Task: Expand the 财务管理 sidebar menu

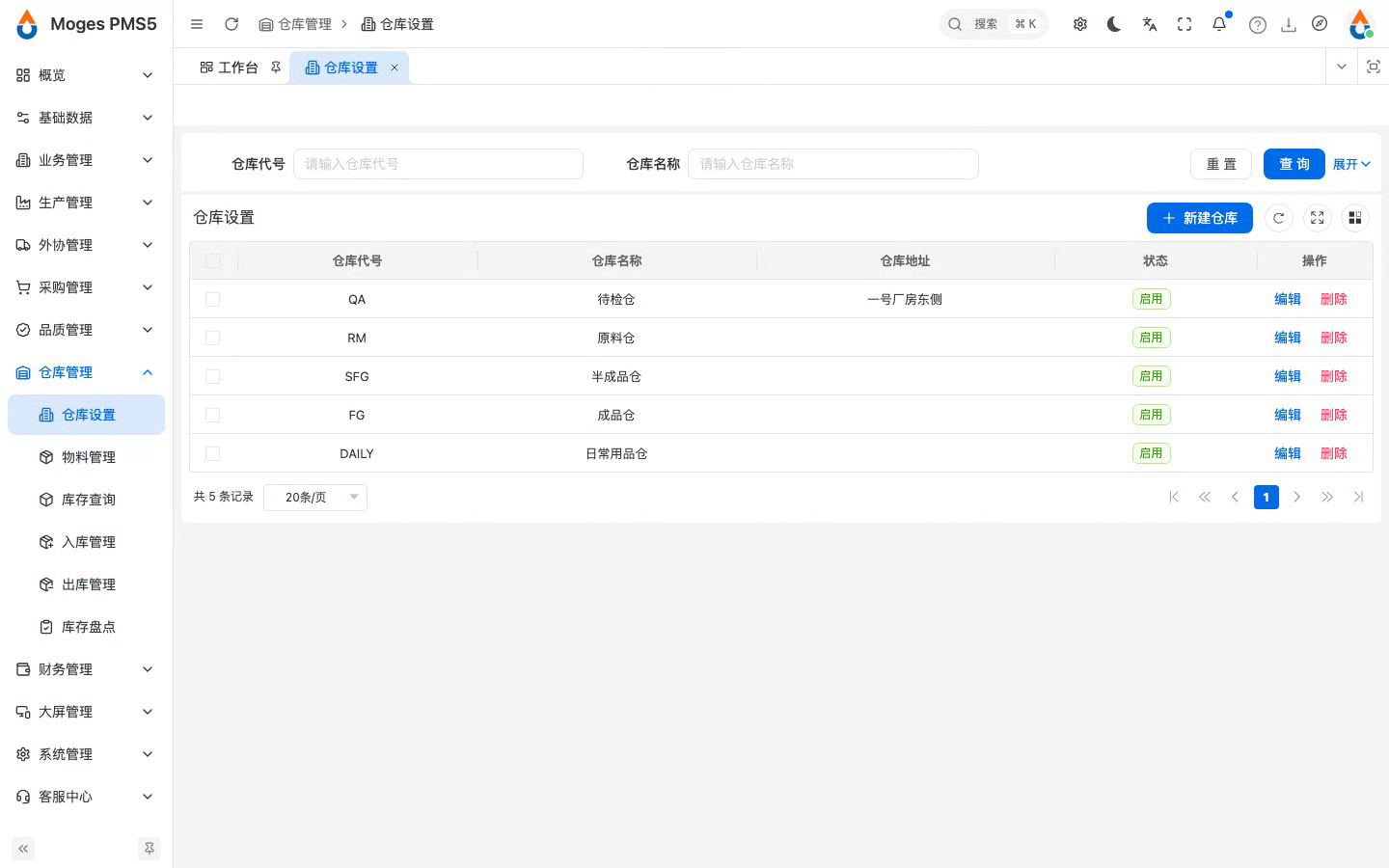Action: pyautogui.click(x=86, y=669)
